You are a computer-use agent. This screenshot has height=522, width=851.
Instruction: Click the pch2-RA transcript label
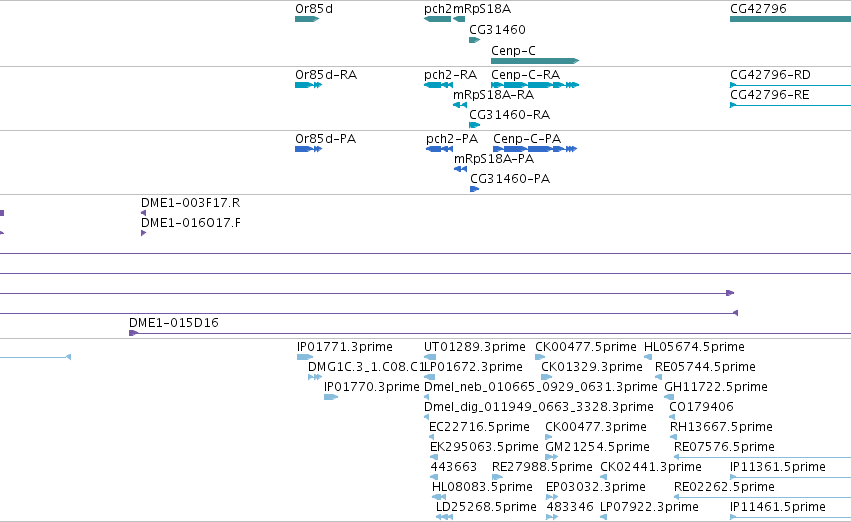[x=450, y=75]
